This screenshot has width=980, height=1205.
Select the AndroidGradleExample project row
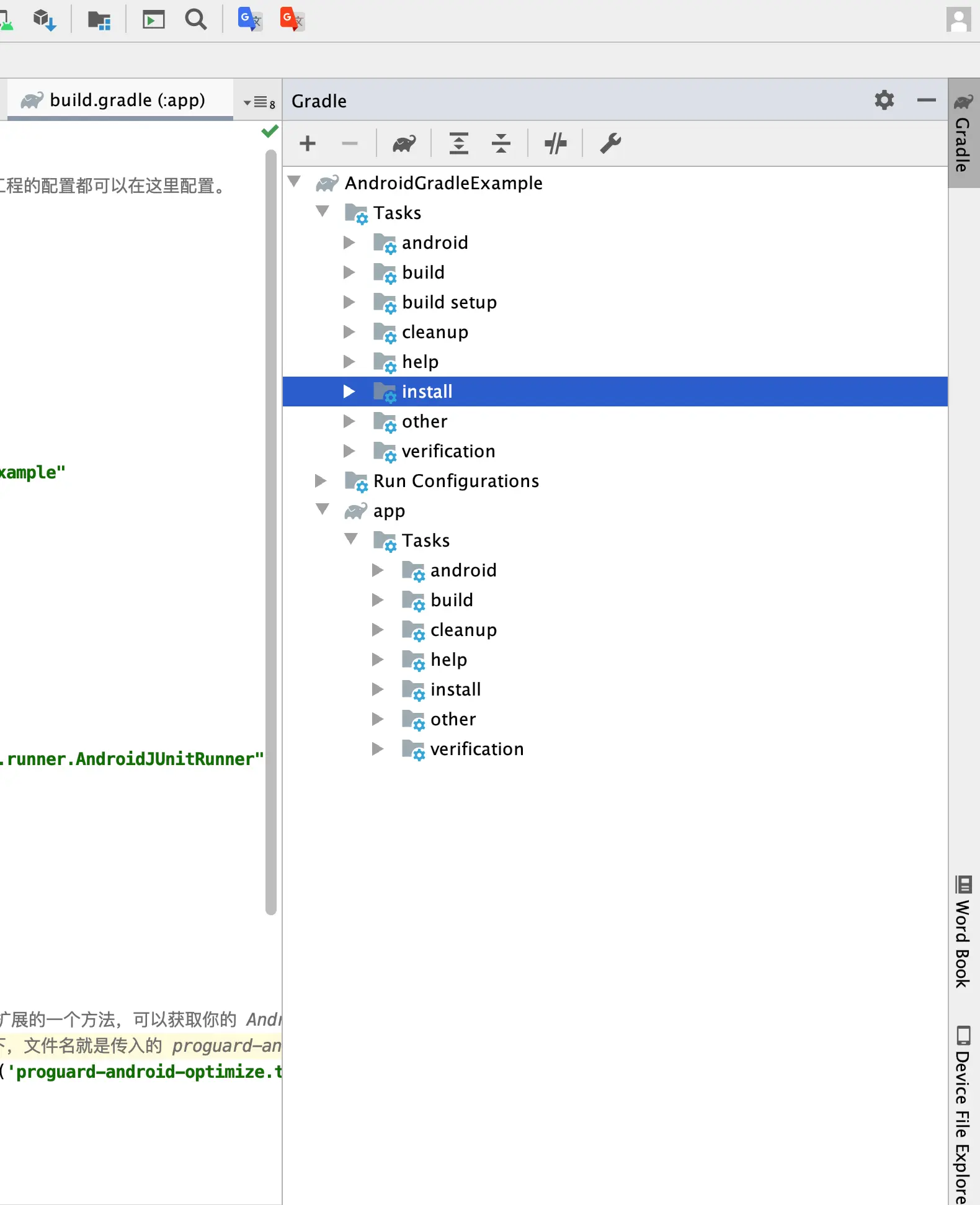point(615,182)
